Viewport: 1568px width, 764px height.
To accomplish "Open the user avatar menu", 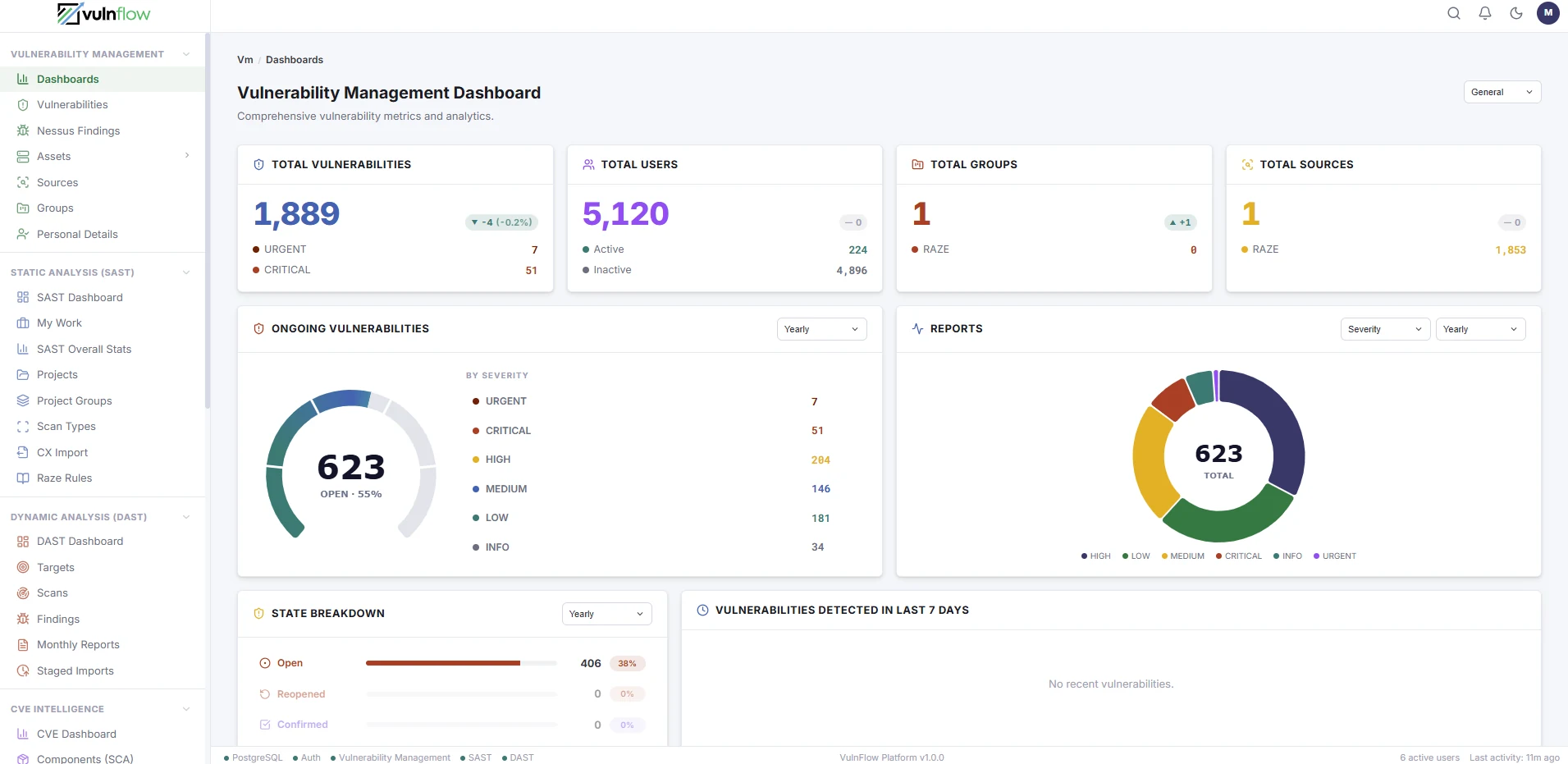I will point(1548,13).
